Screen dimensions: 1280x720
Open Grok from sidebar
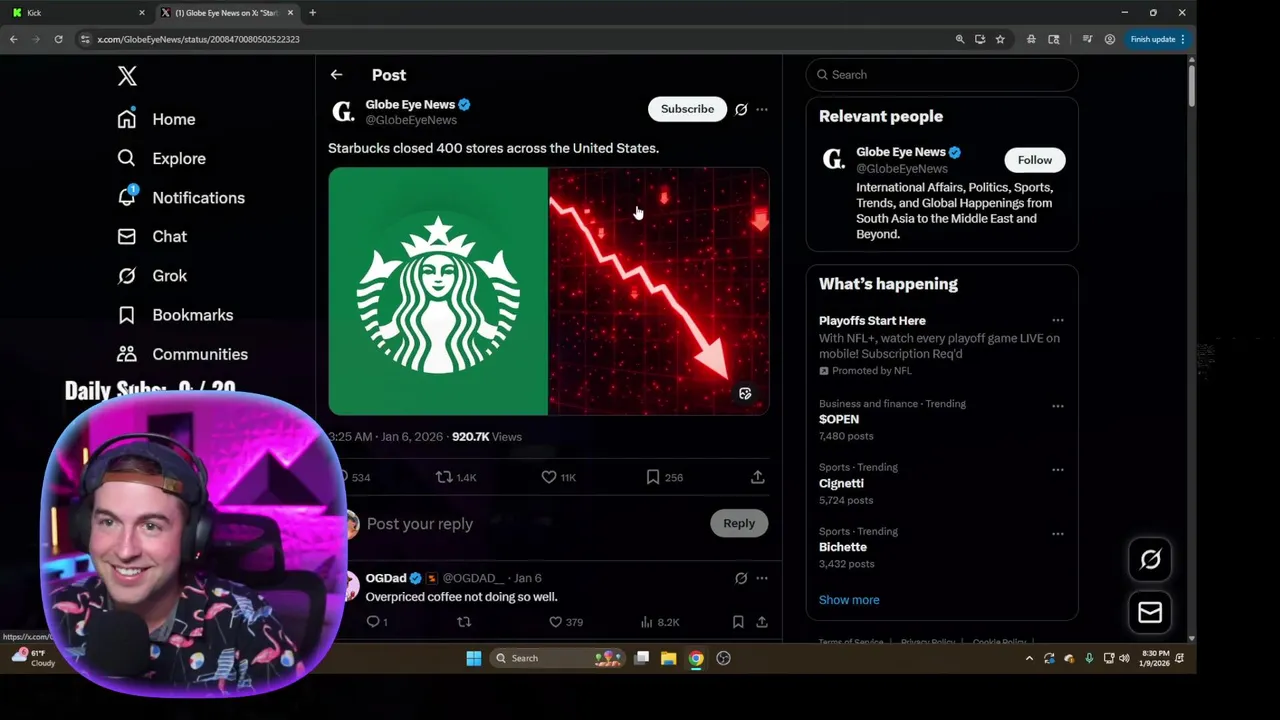pos(152,275)
